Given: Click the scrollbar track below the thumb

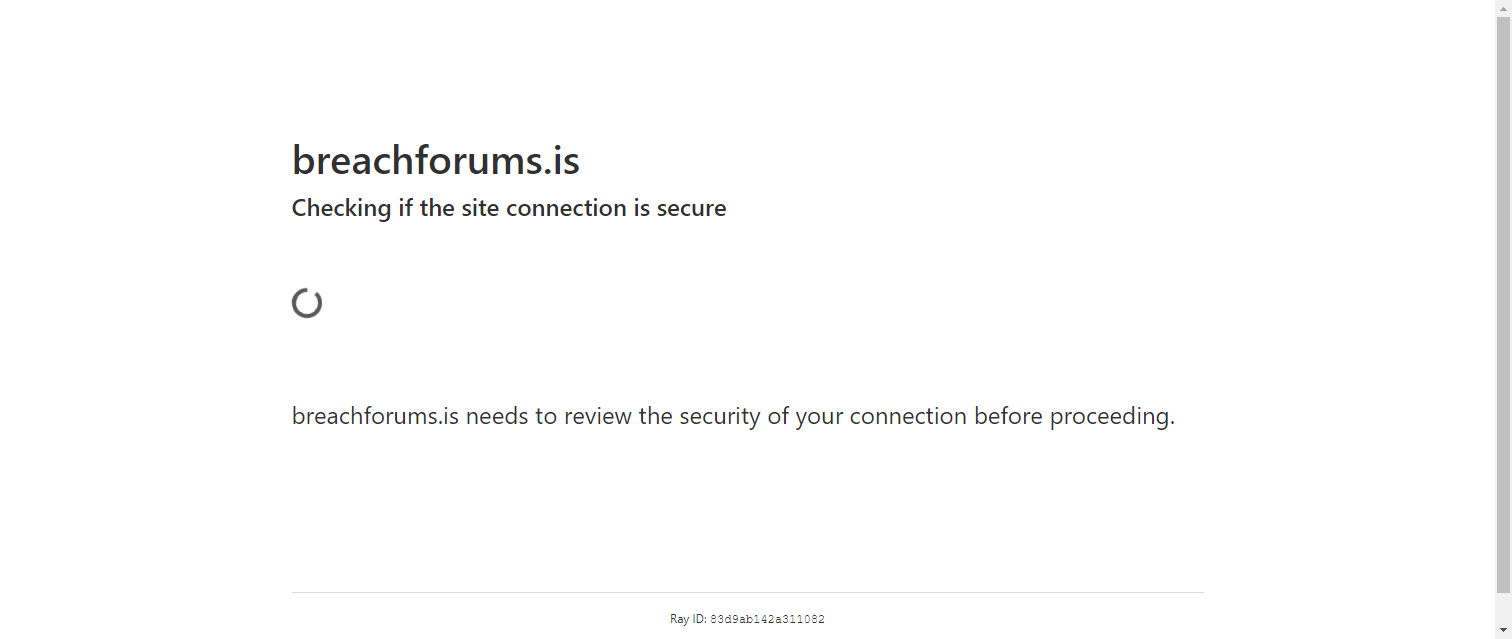Looking at the screenshot, I should point(1503,608).
